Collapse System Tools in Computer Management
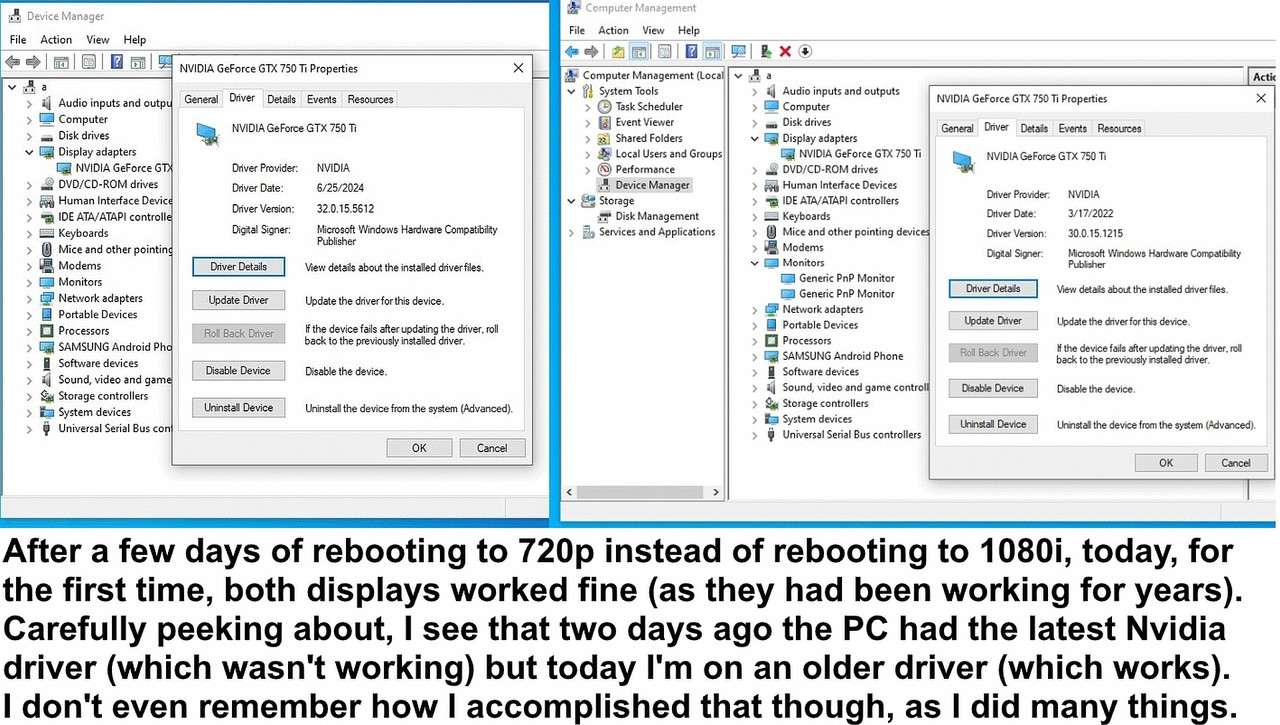The width and height of the screenshot is (1280, 725). pyautogui.click(x=572, y=91)
